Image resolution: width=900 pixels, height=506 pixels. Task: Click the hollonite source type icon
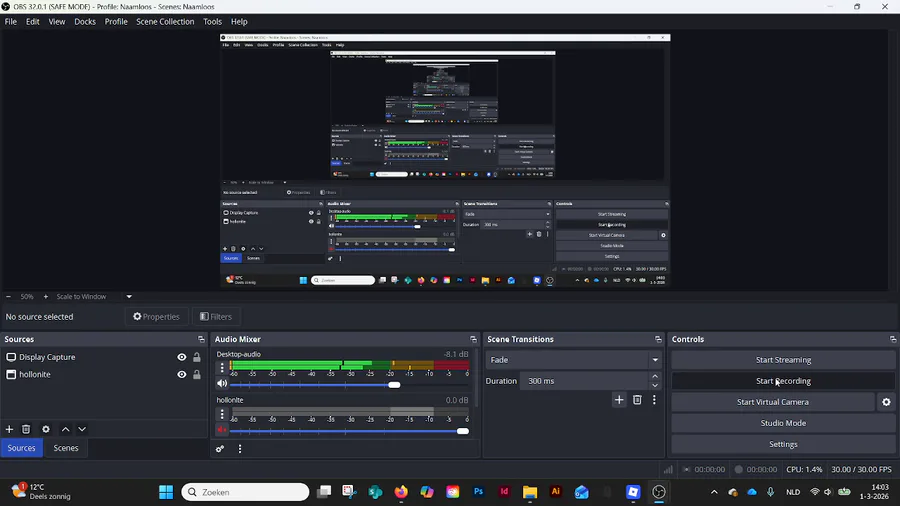(11, 374)
